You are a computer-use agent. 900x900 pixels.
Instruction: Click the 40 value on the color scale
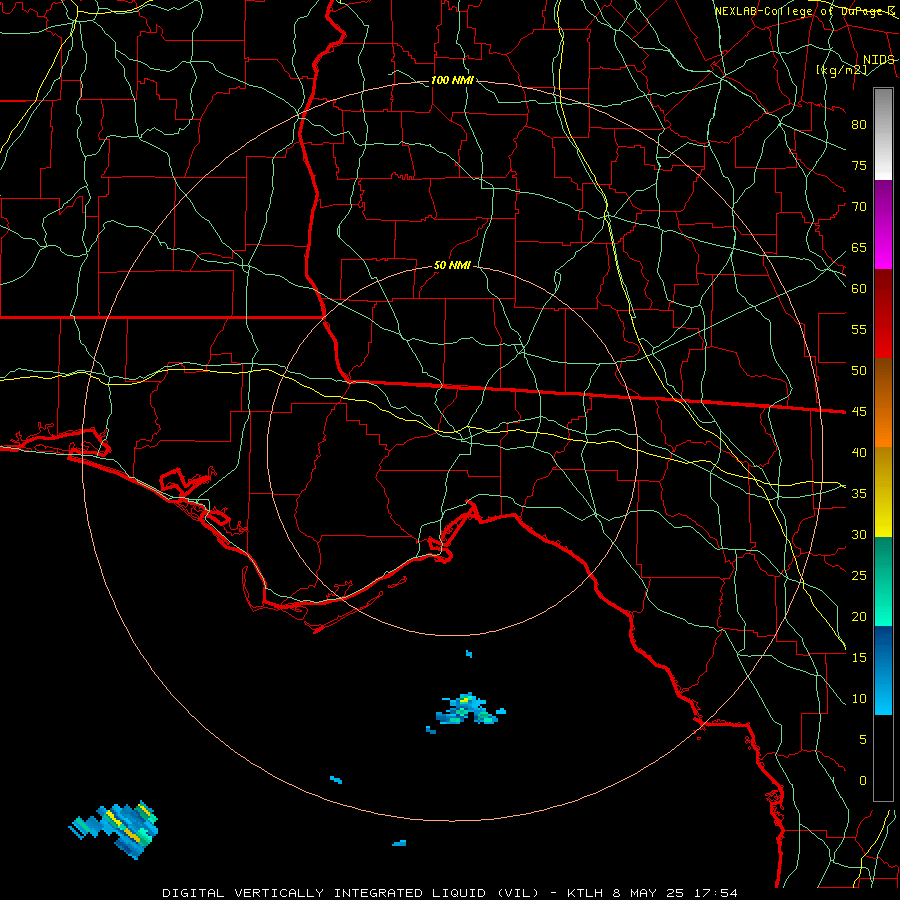coord(859,452)
